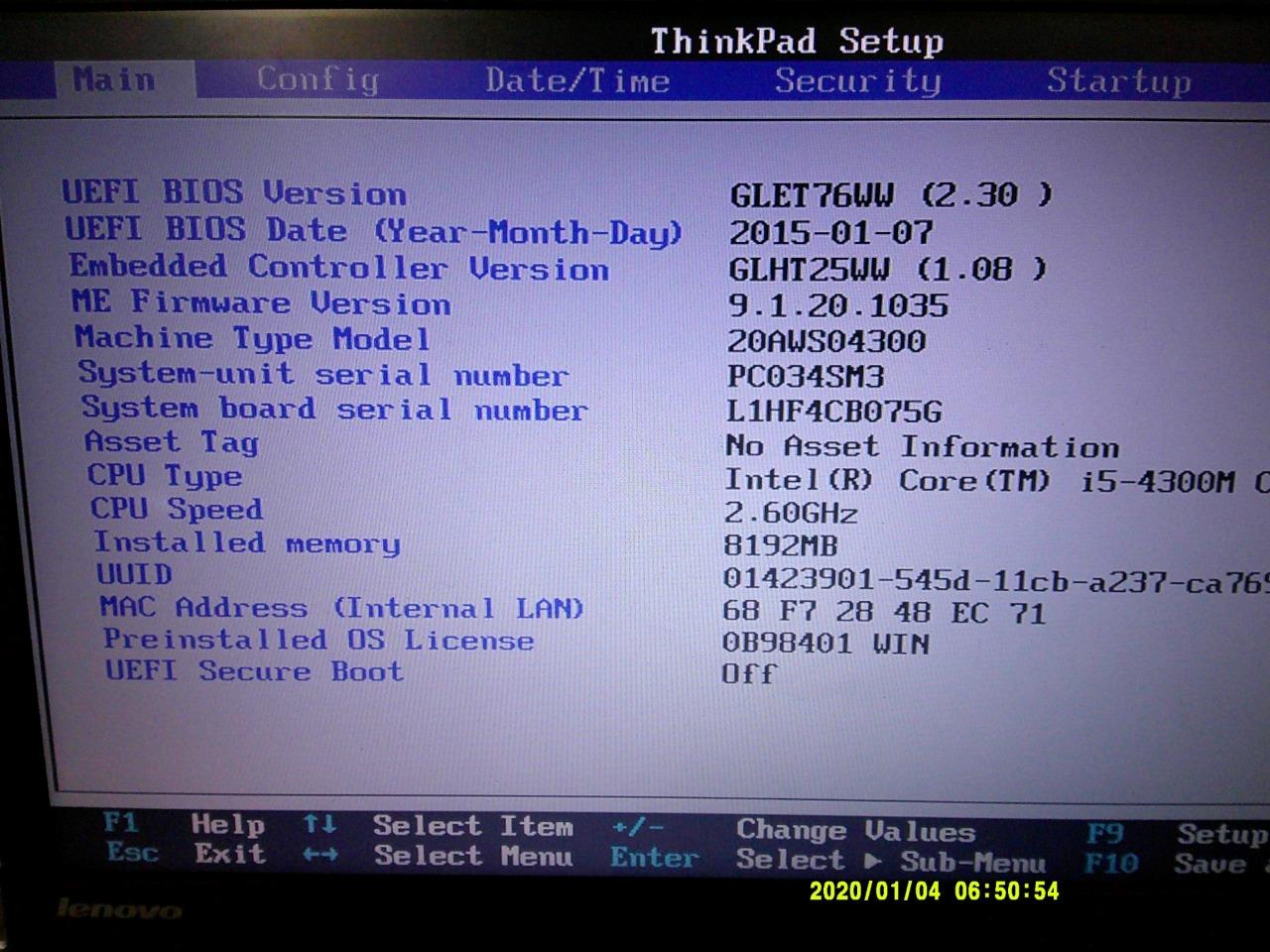Click the ThinkPad Setup title
This screenshot has height=952, width=1270.
797,42
